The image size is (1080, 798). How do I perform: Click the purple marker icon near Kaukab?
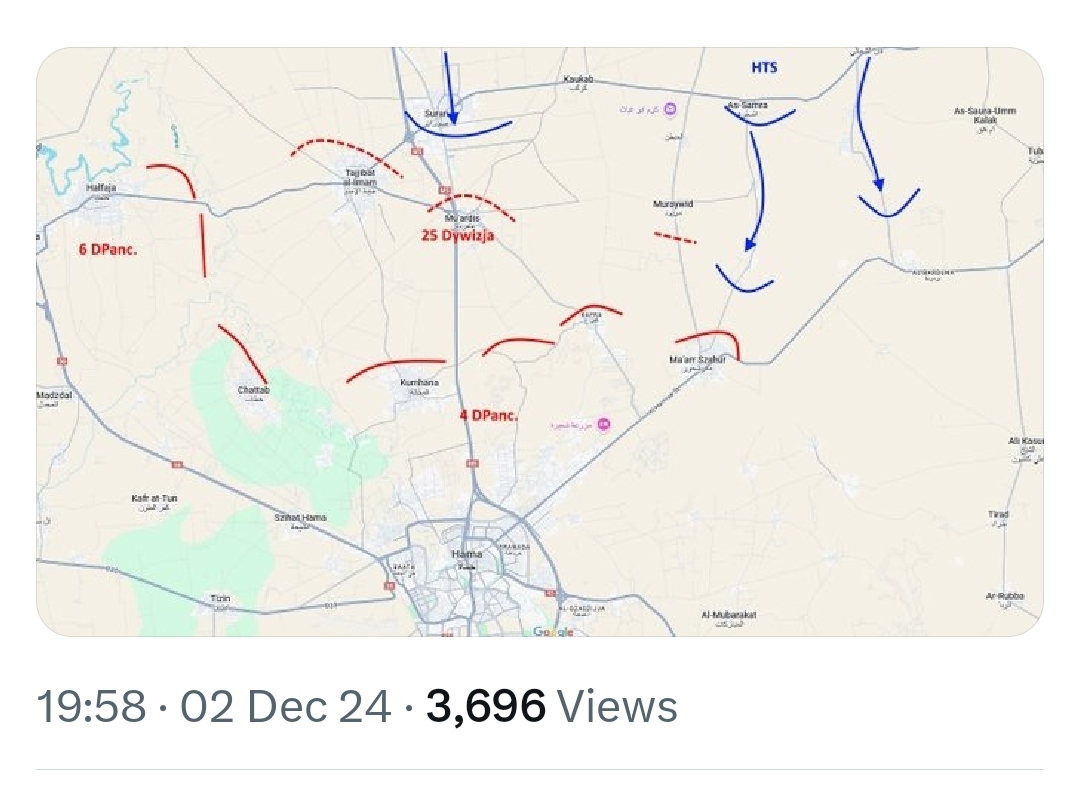coord(671,108)
